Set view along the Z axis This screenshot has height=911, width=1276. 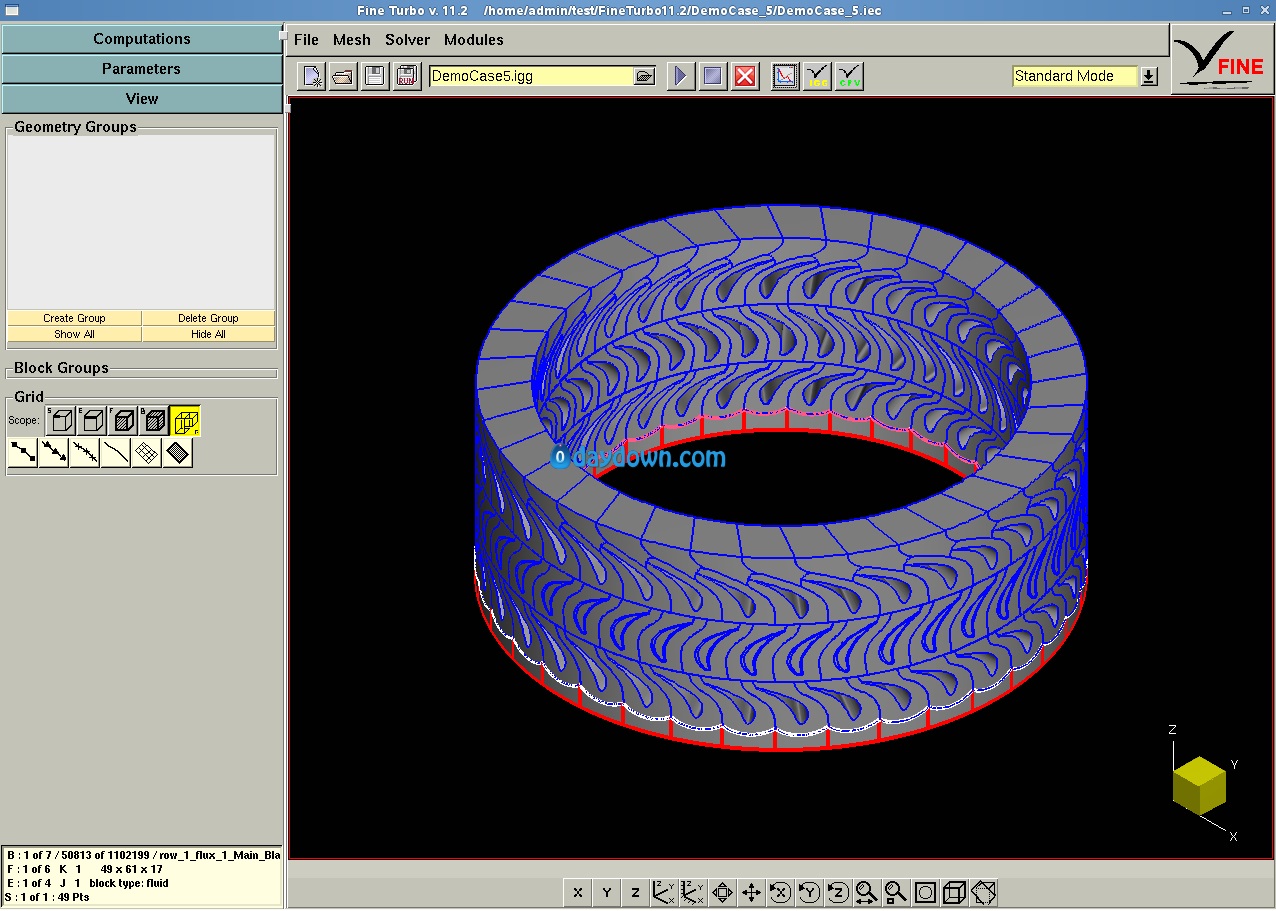[x=636, y=893]
